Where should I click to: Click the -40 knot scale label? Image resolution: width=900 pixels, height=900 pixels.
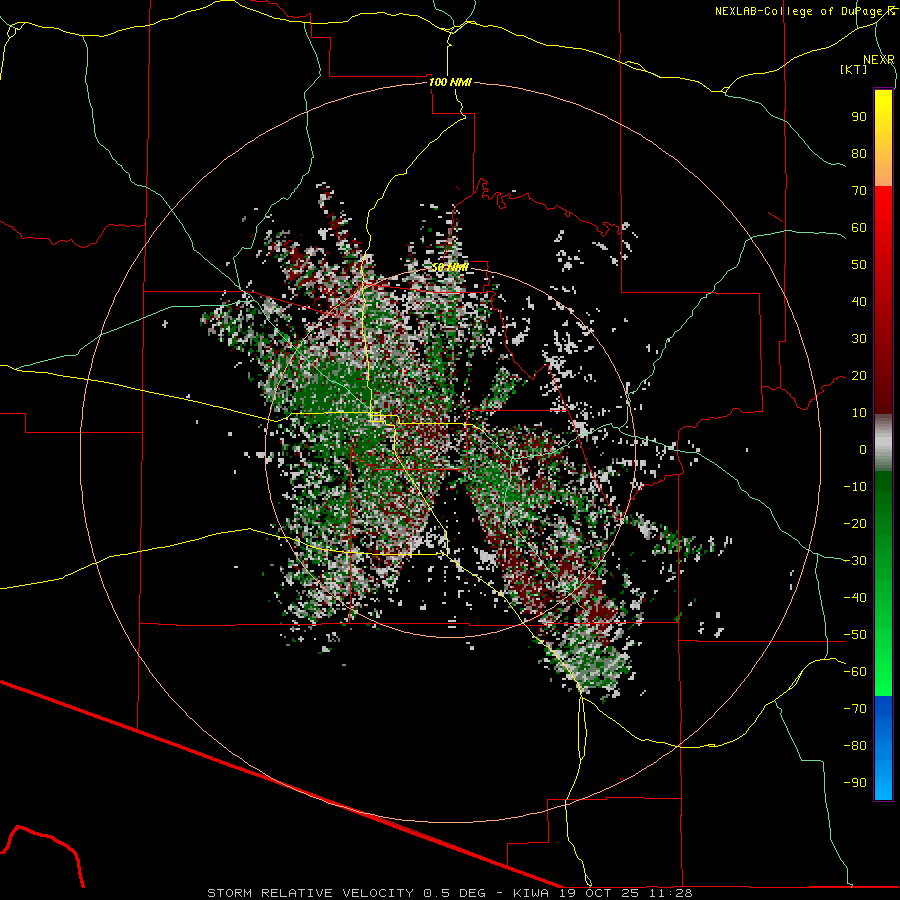855,598
